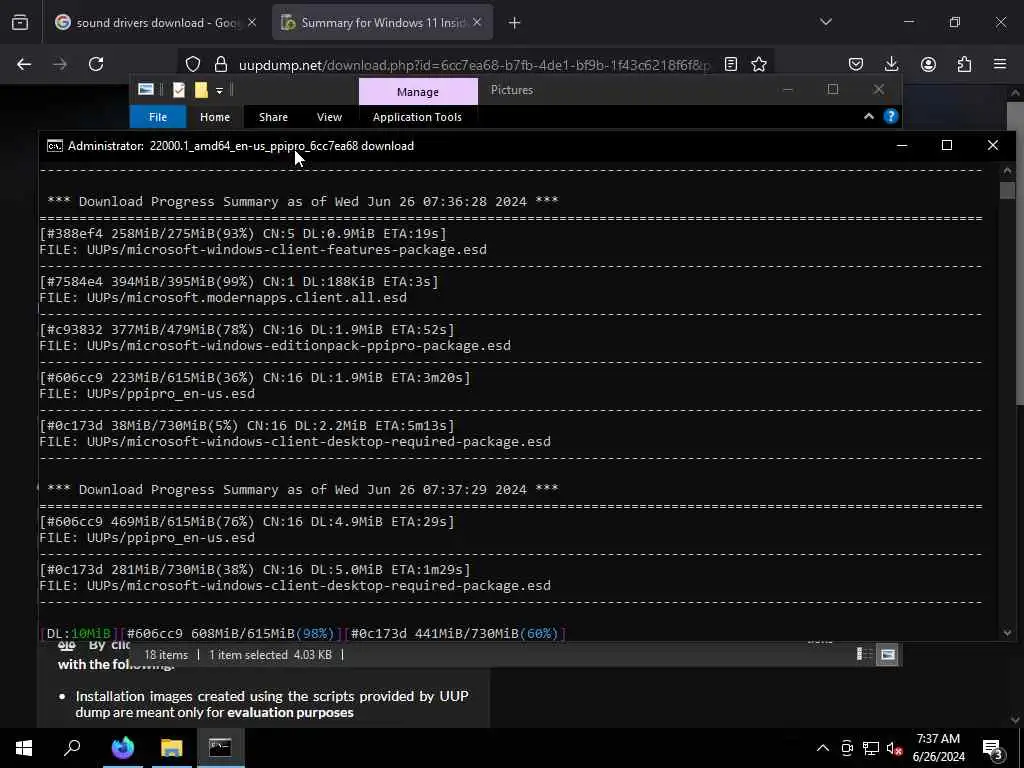The image size is (1024, 768).
Task: Open the Manage contextual tab in Explorer
Action: coord(418,92)
